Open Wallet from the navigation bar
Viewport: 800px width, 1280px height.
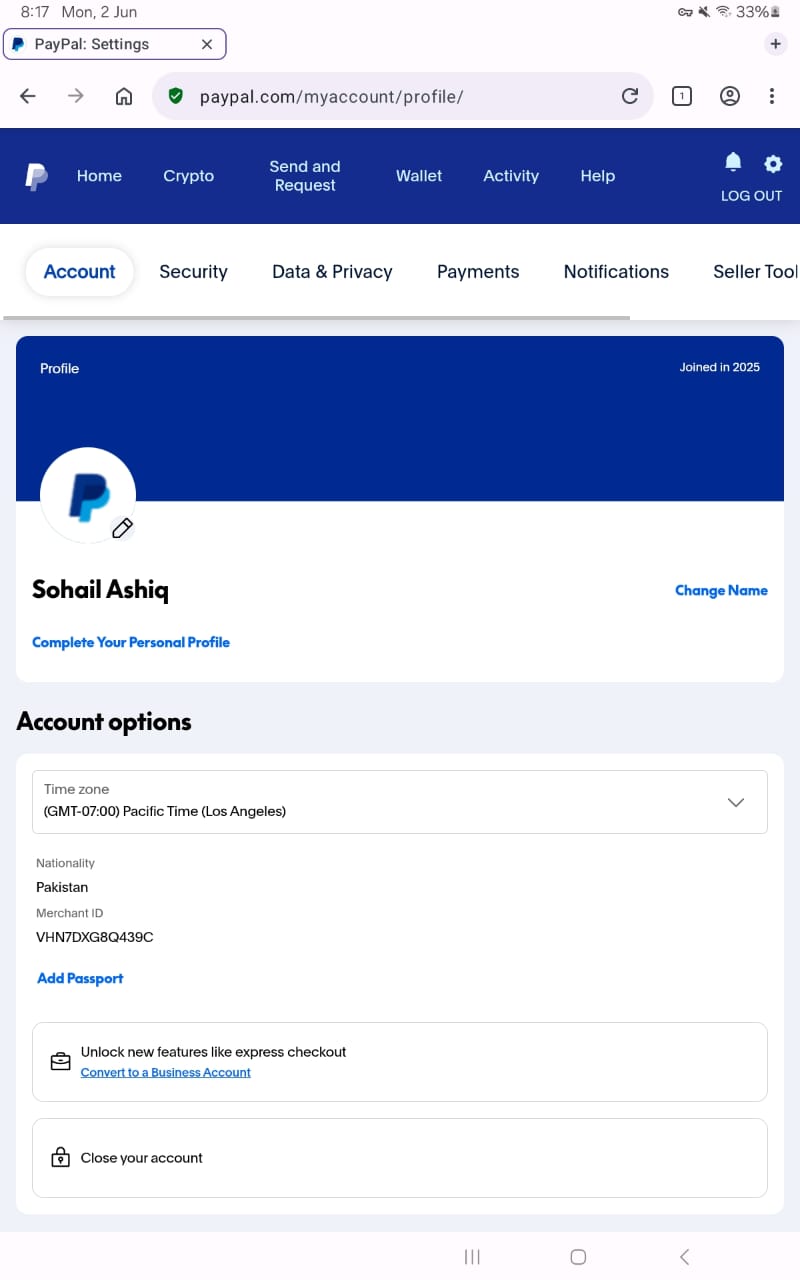(x=418, y=176)
